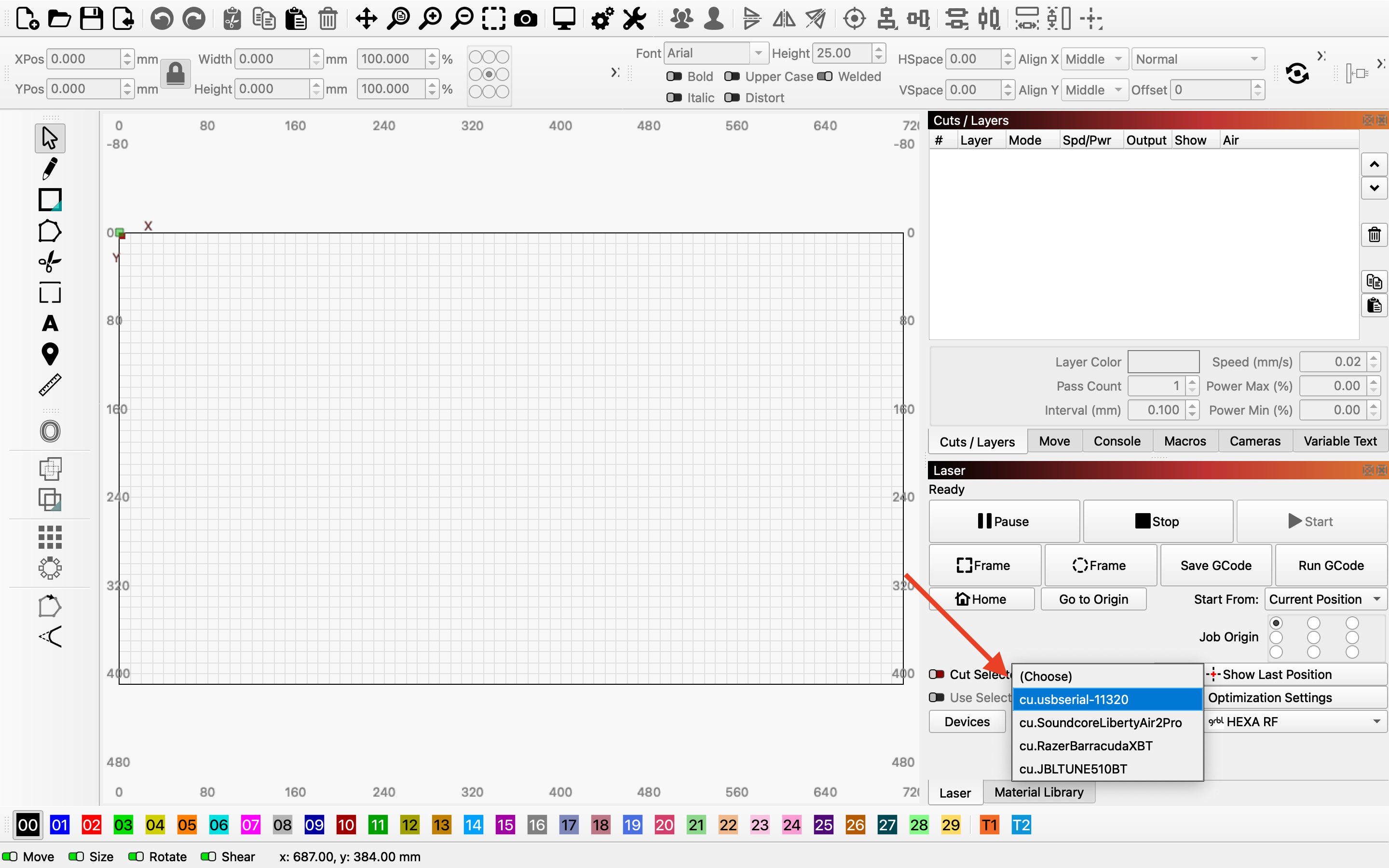This screenshot has height=868, width=1389.
Task: Click the Redo arrow icon
Action: click(194, 19)
